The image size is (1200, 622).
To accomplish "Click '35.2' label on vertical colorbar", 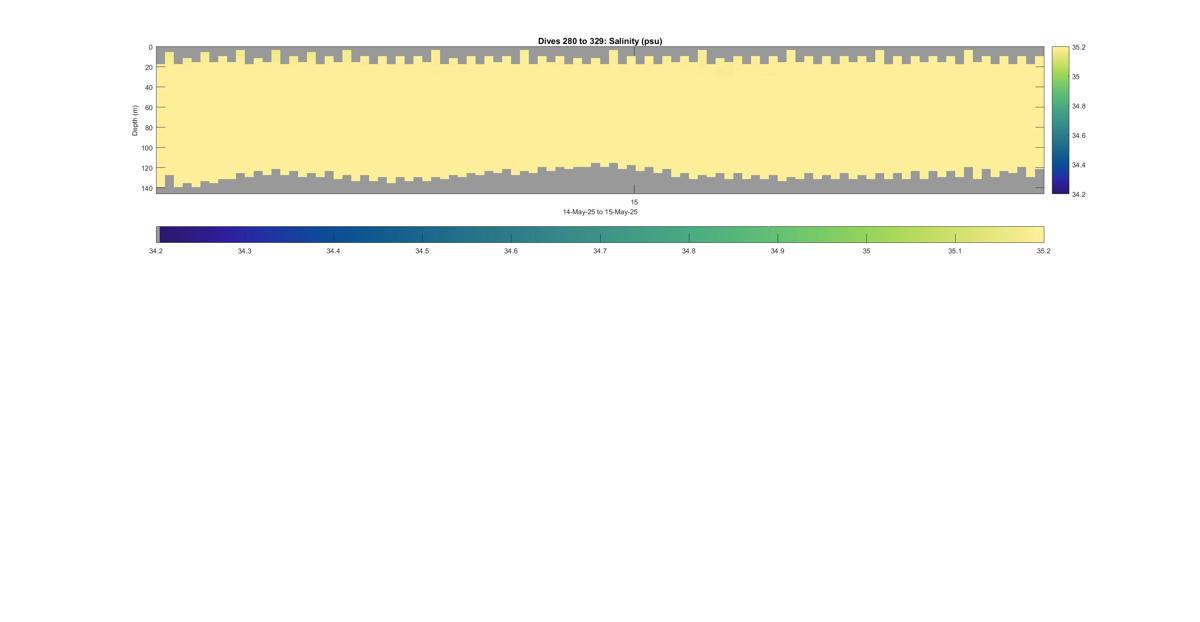I will pos(1078,47).
